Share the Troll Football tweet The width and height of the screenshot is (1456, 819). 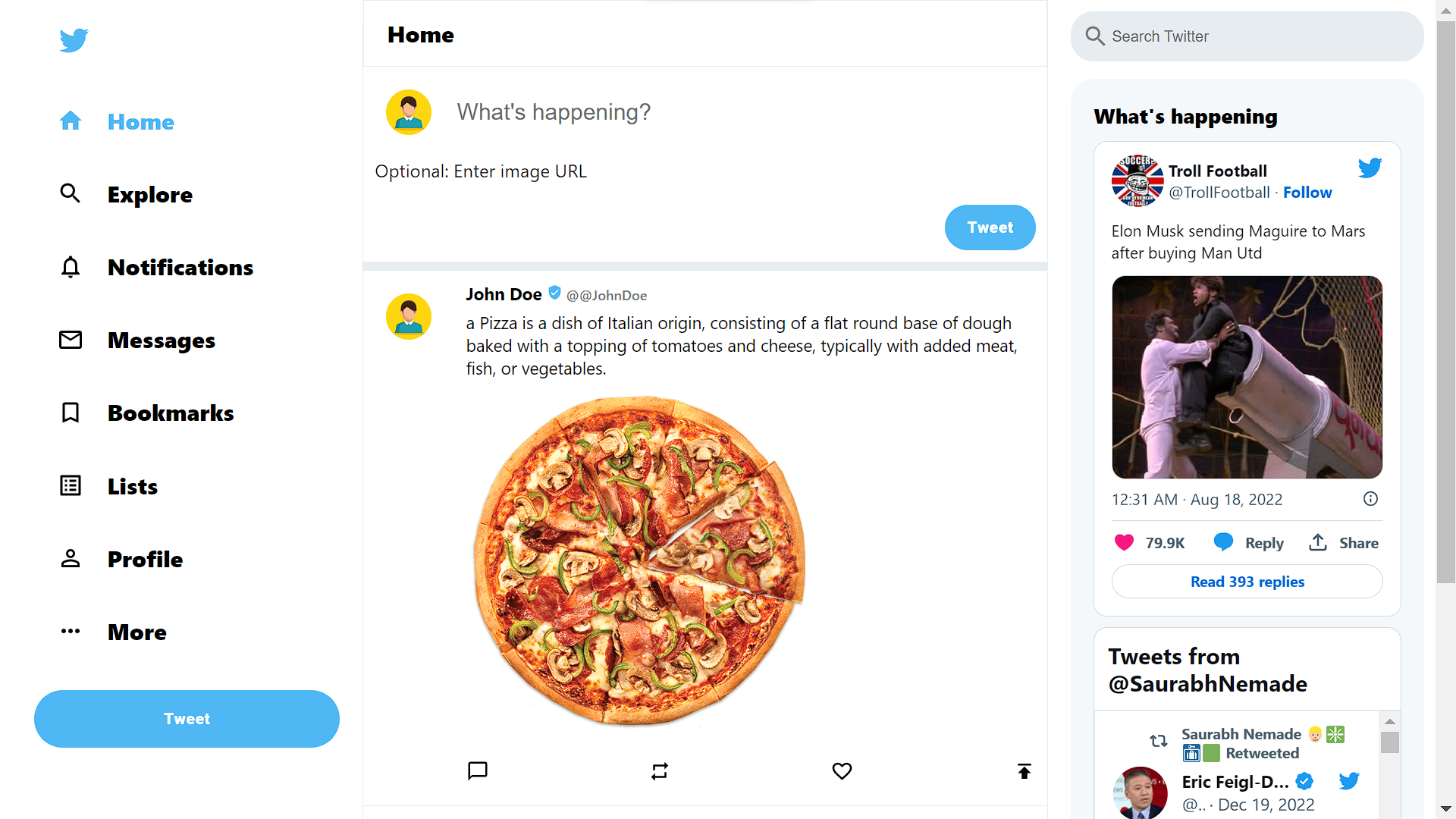tap(1344, 542)
